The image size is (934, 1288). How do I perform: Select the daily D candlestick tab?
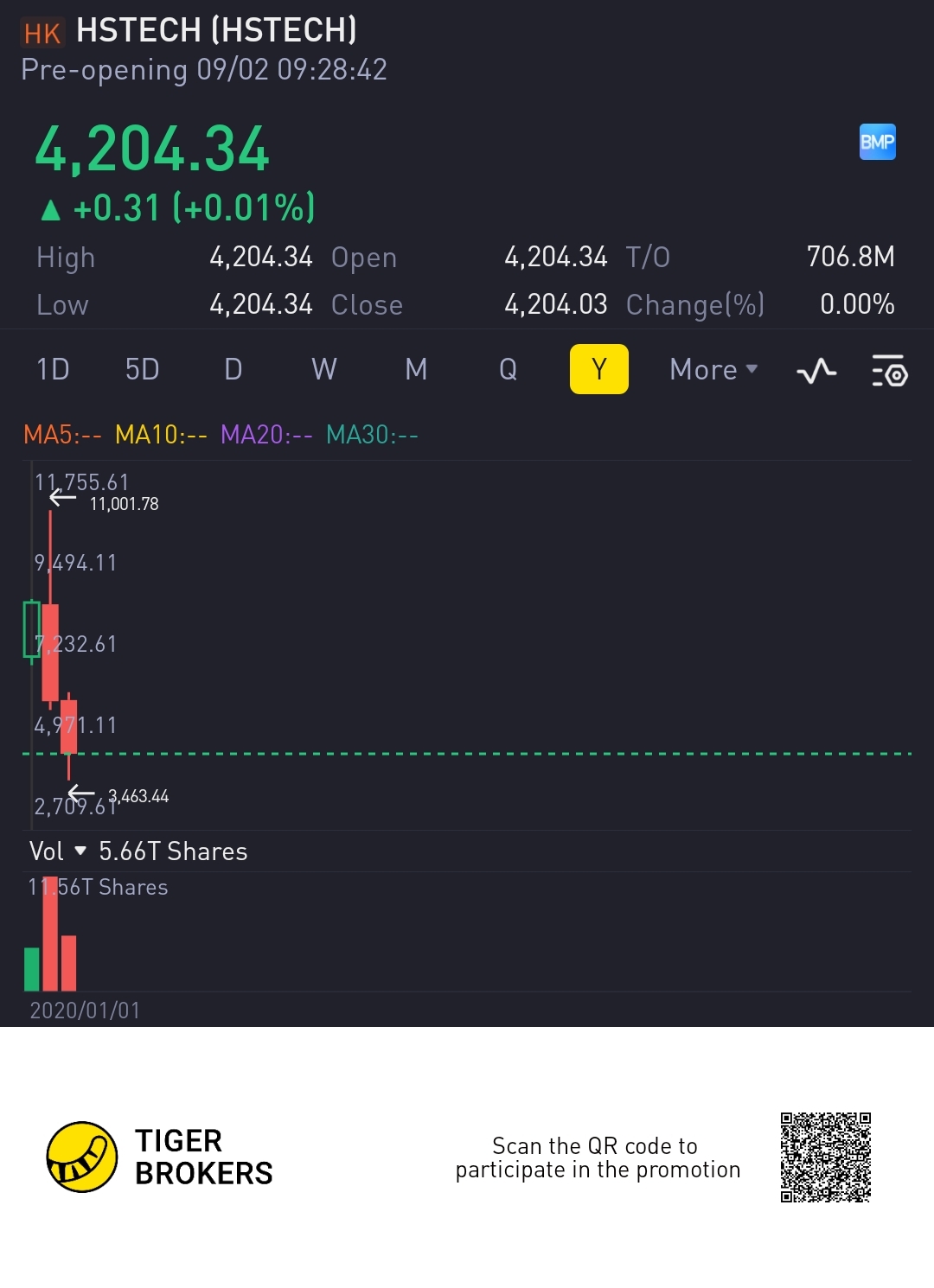coord(233,370)
